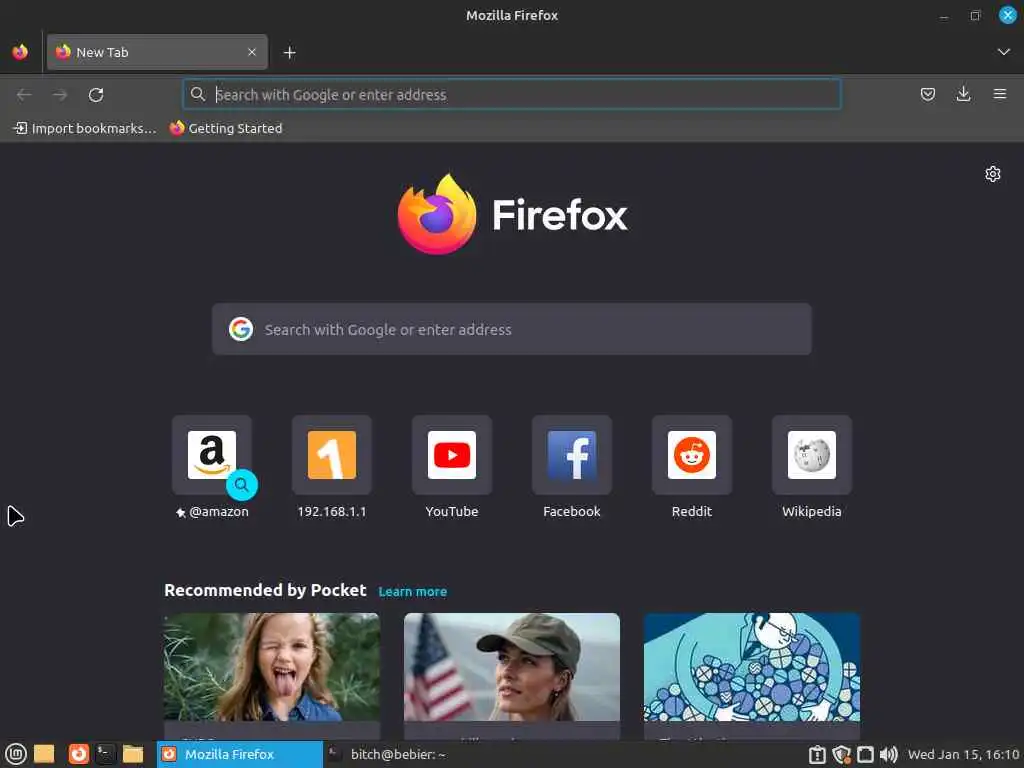Open the shield security tray icon
Image resolution: width=1024 pixels, height=768 pixels.
coord(841,755)
